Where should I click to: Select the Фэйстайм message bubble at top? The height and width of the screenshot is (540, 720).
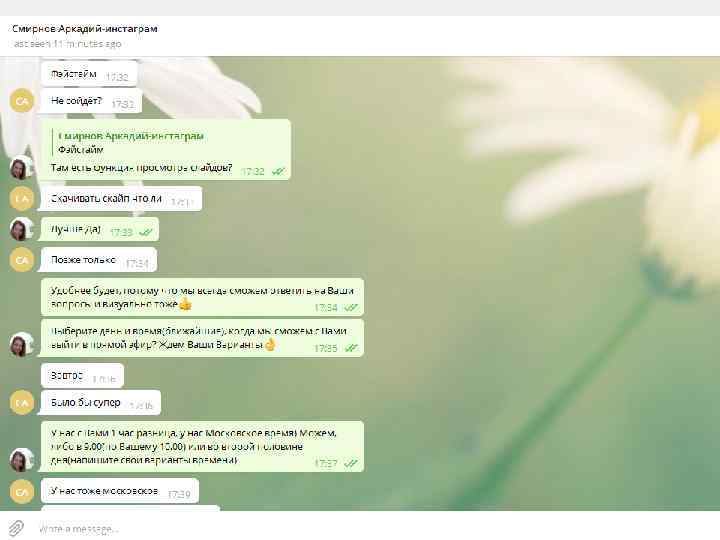[89, 74]
